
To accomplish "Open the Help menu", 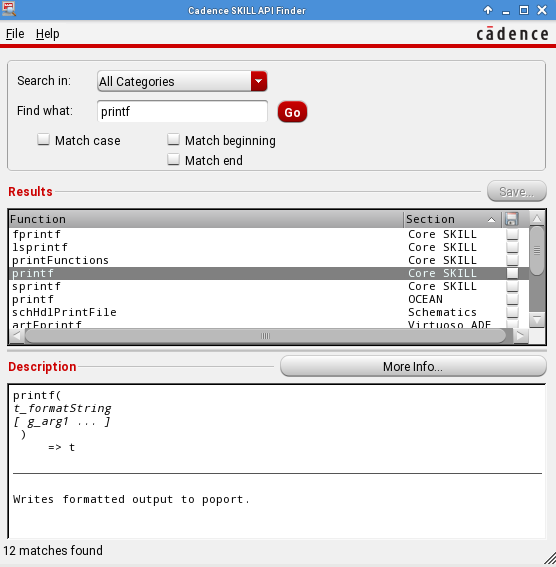I will click(x=47, y=34).
